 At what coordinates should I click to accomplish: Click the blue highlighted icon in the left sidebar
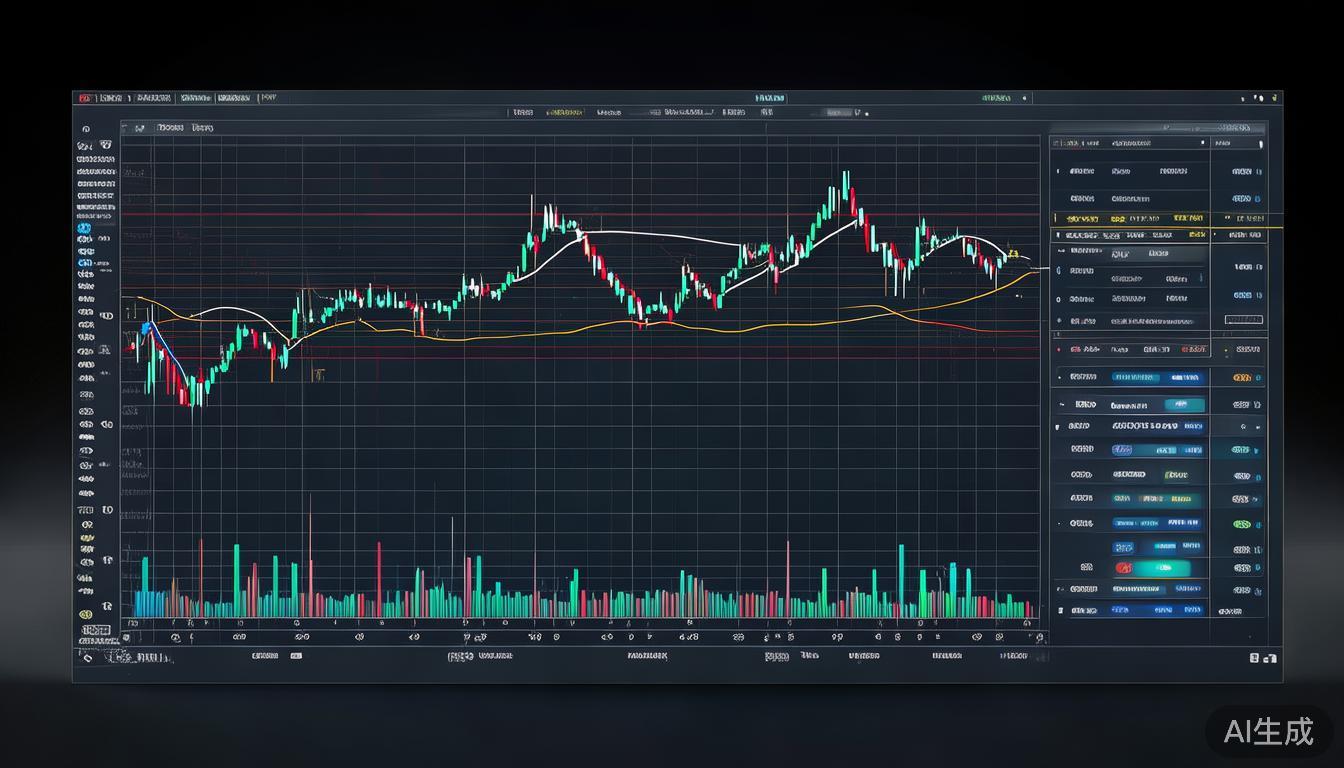84,229
